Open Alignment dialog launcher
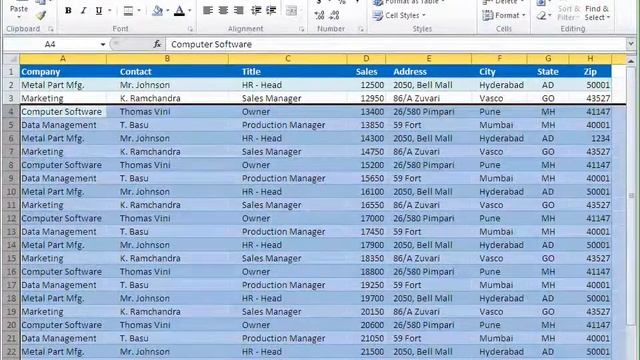The height and width of the screenshot is (360, 640). pos(301,29)
